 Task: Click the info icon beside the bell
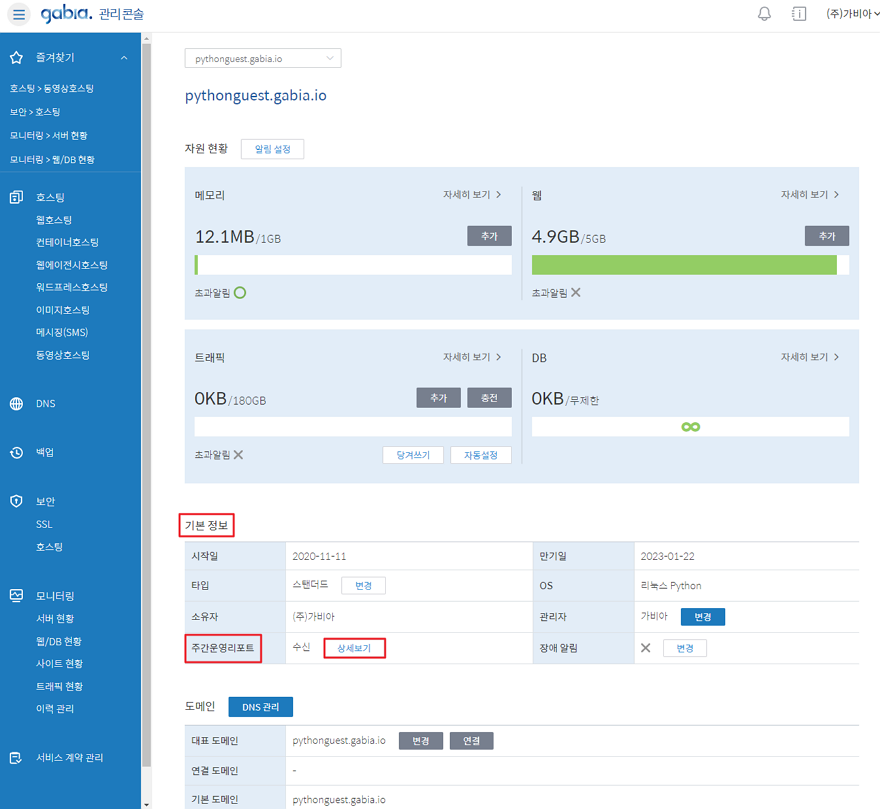(x=799, y=13)
